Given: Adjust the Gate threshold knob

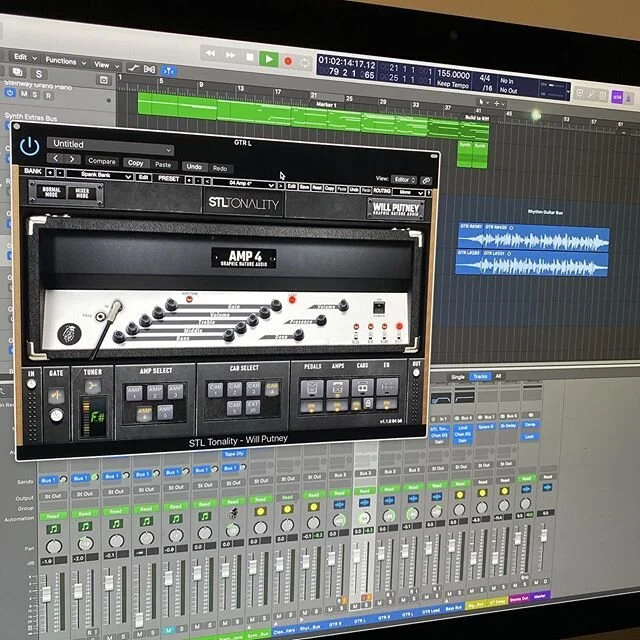Looking at the screenshot, I should pyautogui.click(x=56, y=416).
